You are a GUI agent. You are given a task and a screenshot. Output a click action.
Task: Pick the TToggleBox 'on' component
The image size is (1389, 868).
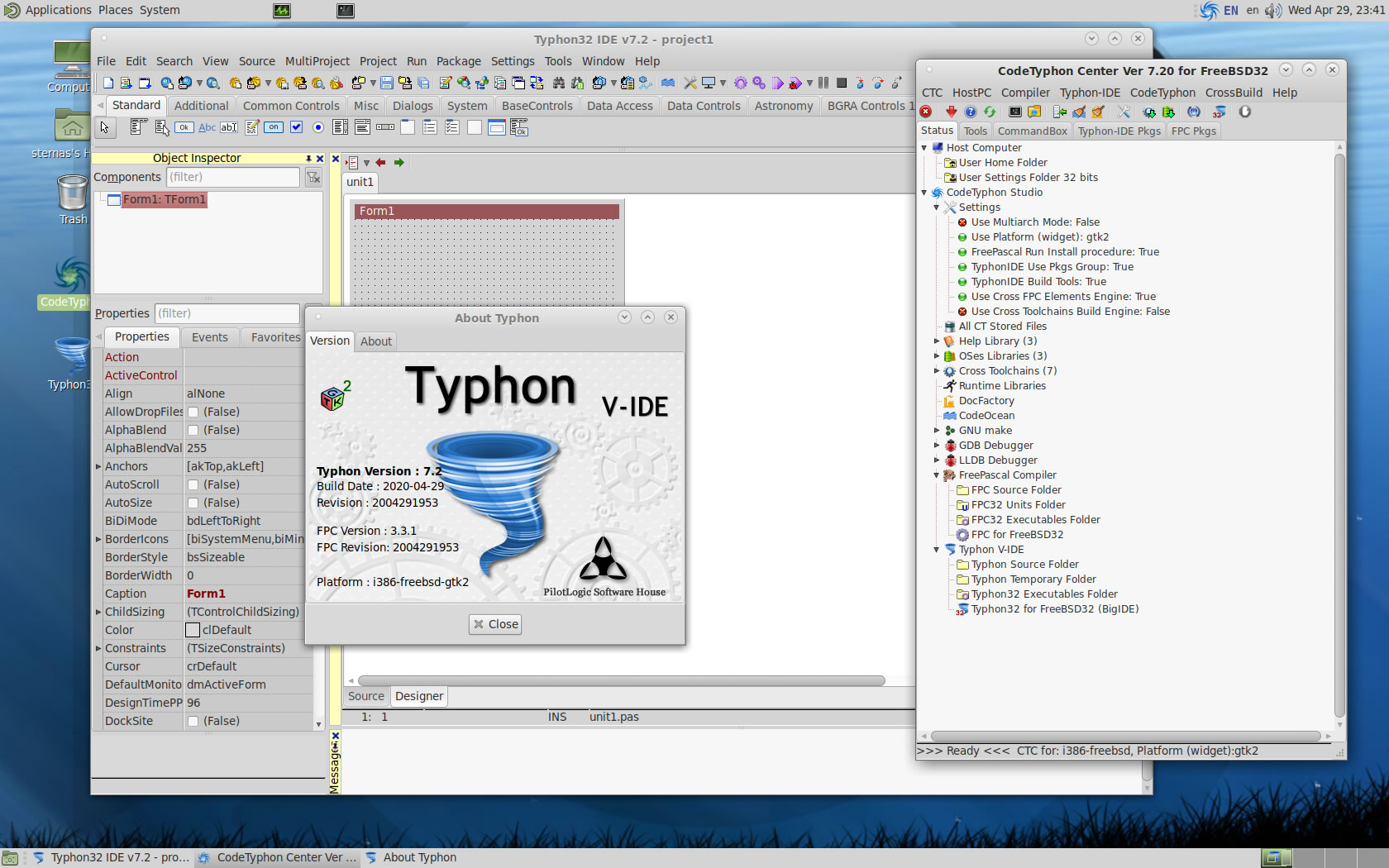pos(274,127)
